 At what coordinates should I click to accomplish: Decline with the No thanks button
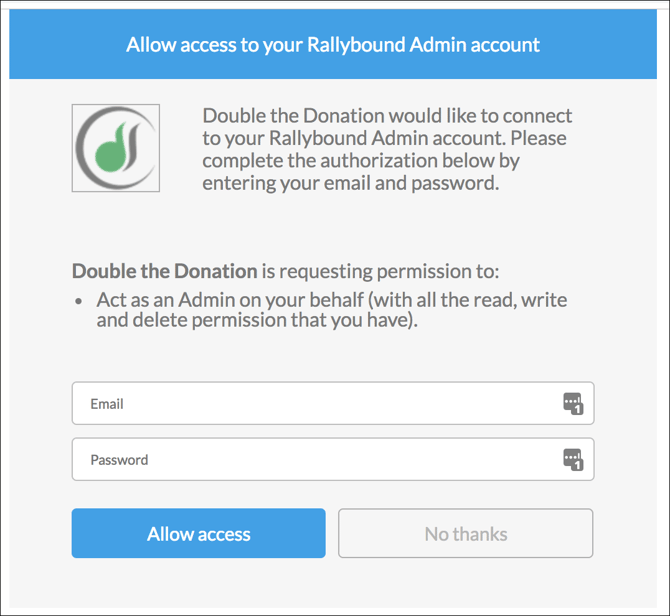[x=465, y=534]
